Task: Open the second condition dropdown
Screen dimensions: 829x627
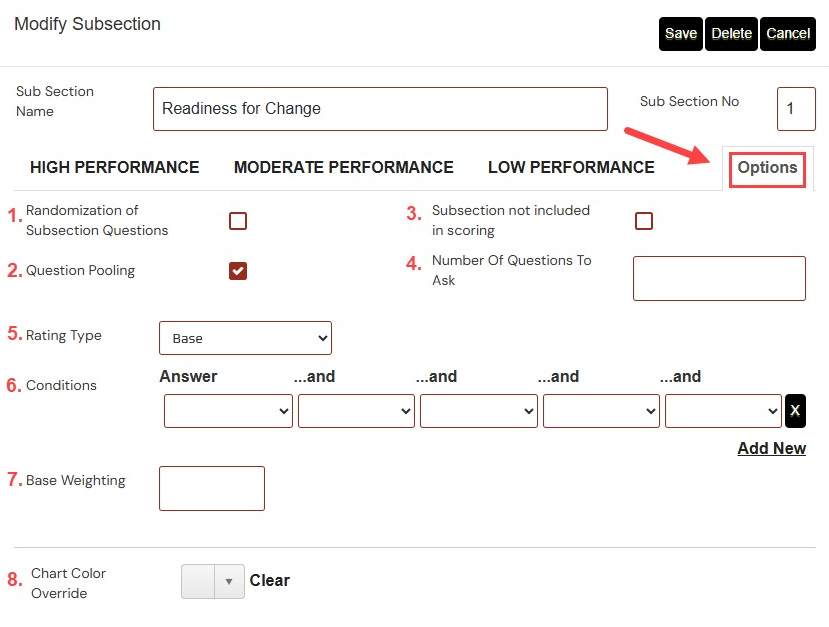Action: 356,411
